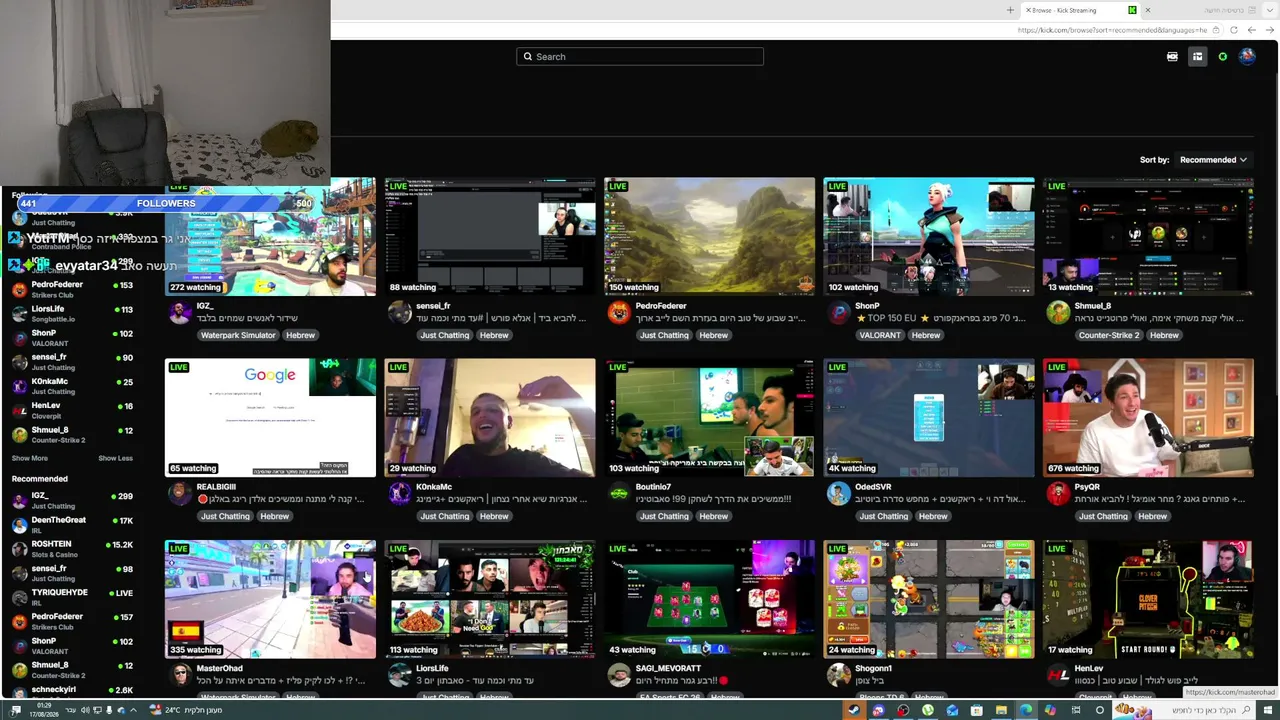The width and height of the screenshot is (1280, 720).
Task: Click the green circle icon in the header
Action: [x=1222, y=57]
